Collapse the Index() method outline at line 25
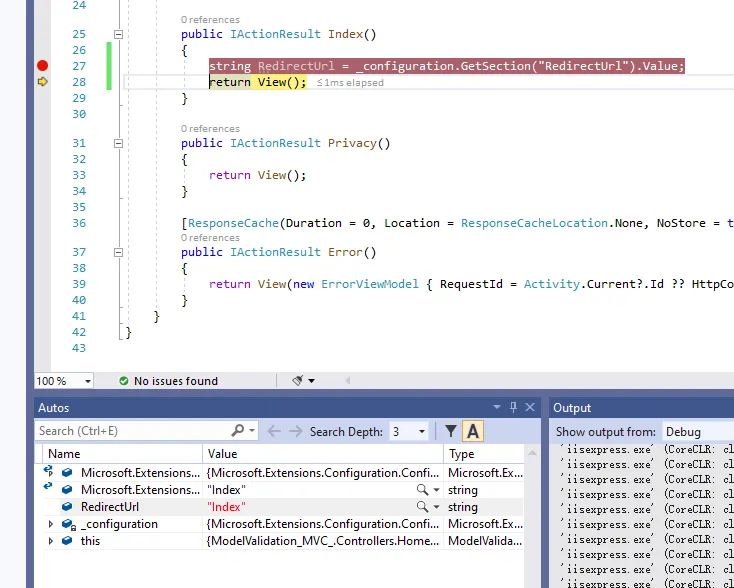734x588 pixels. tap(118, 34)
